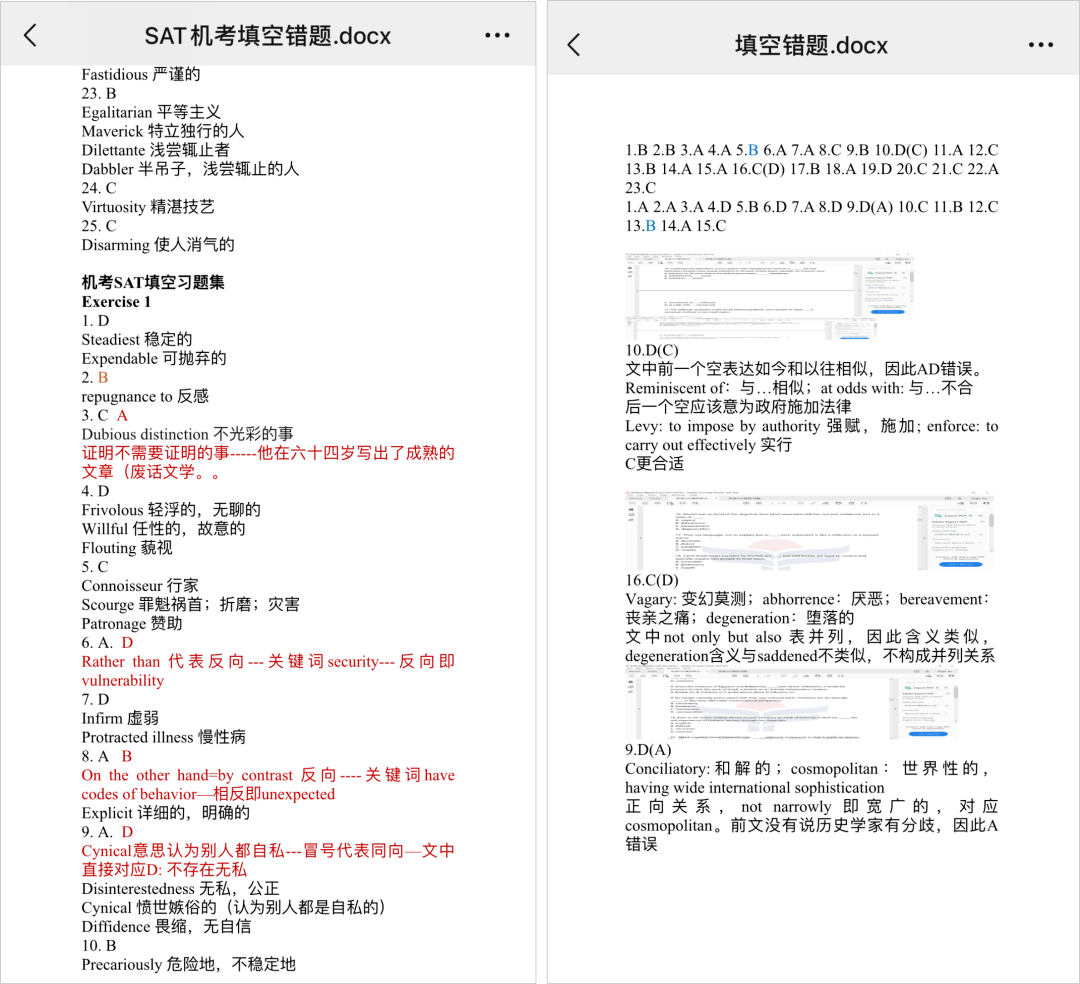
Task: Tap the 9.D(A) explanation heading
Action: (x=647, y=749)
